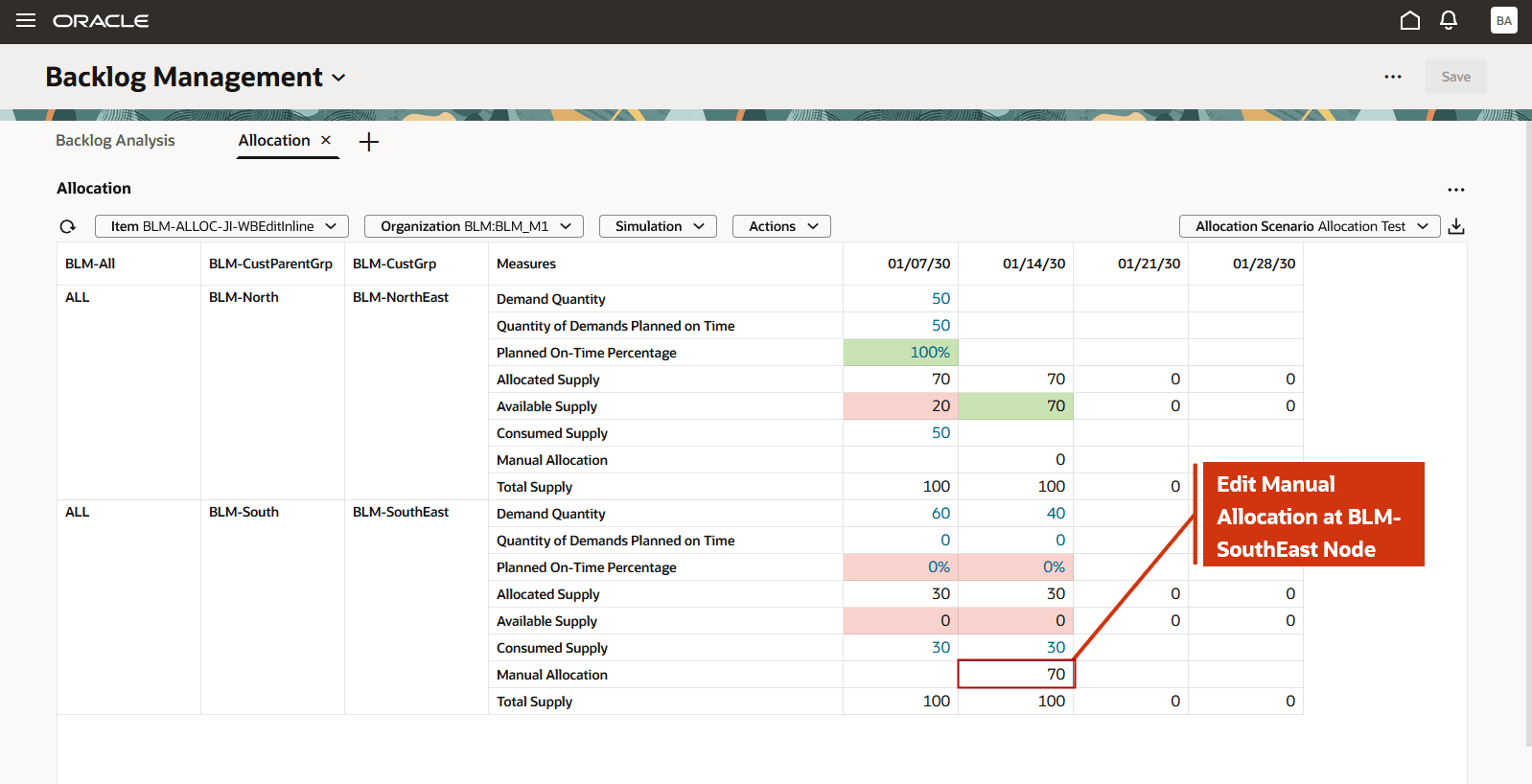1532x784 pixels.
Task: Switch to the Backlog Analysis tab
Action: pos(115,140)
